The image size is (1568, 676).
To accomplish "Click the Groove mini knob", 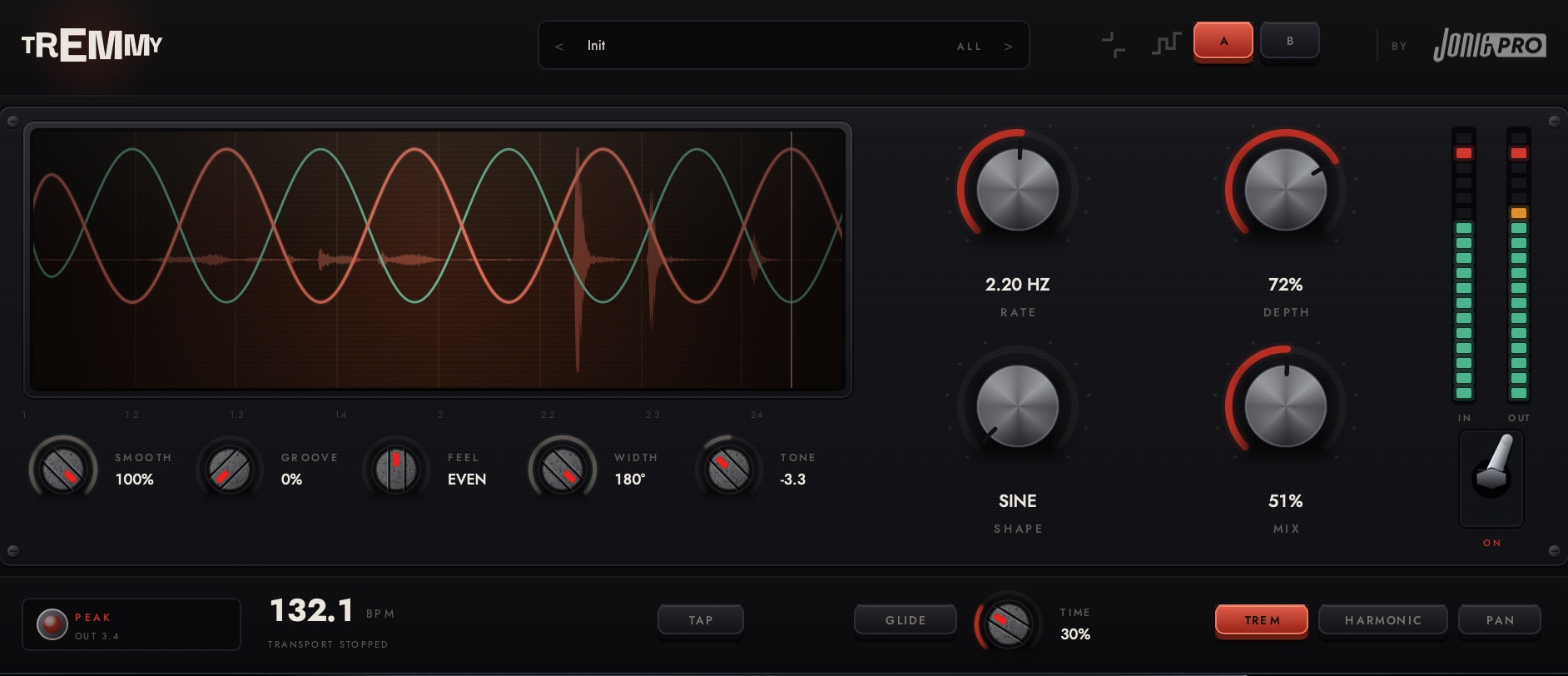I will (x=230, y=469).
